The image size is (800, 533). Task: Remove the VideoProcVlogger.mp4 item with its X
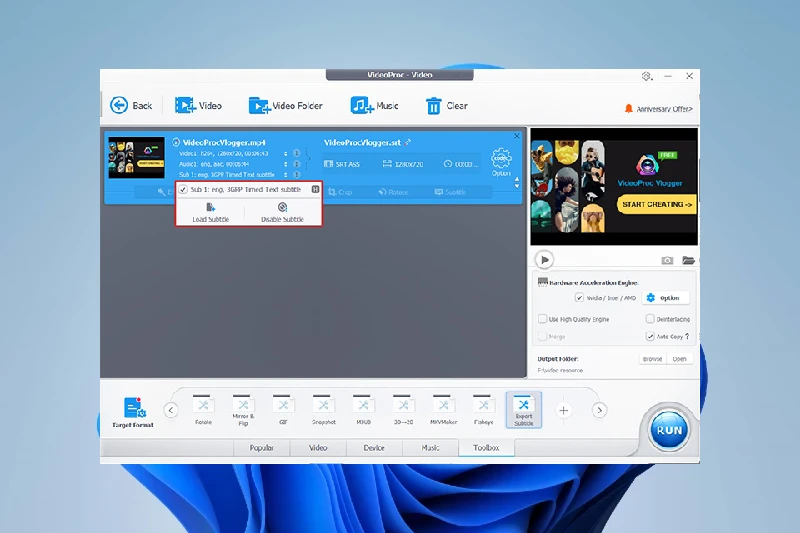pos(517,136)
